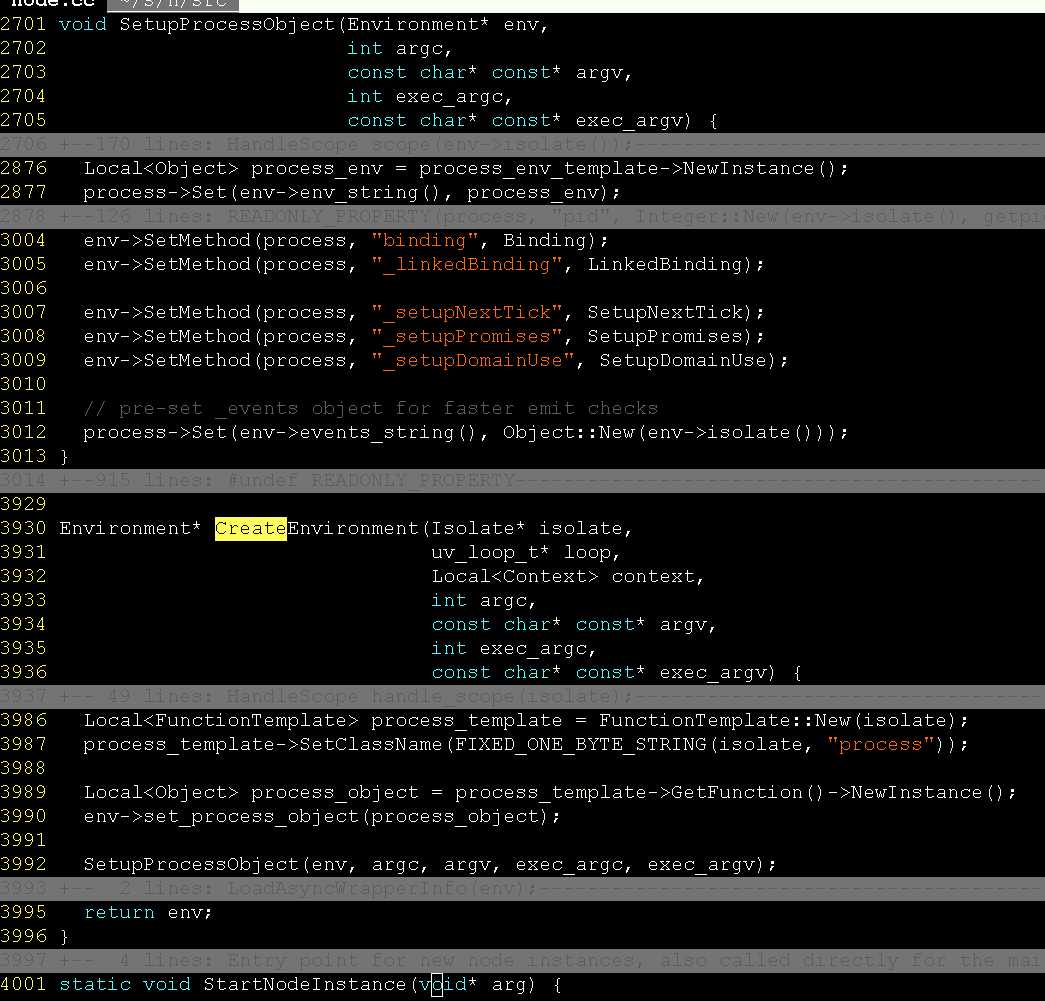Image resolution: width=1045 pixels, height=1001 pixels.
Task: Click the "binding" string literal
Action: [425, 241]
